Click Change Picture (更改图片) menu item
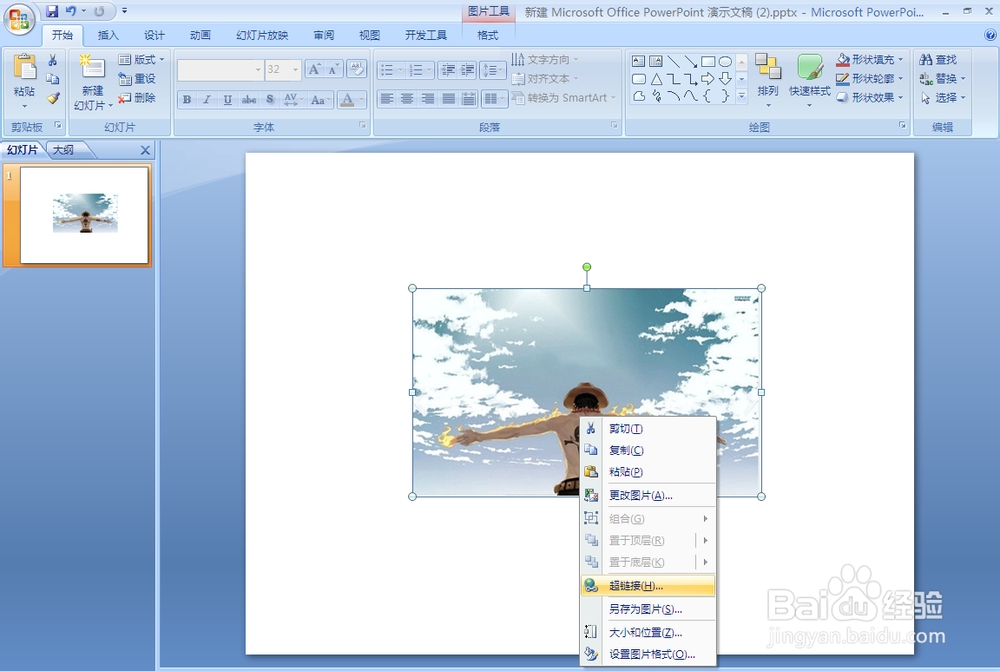 [x=647, y=495]
